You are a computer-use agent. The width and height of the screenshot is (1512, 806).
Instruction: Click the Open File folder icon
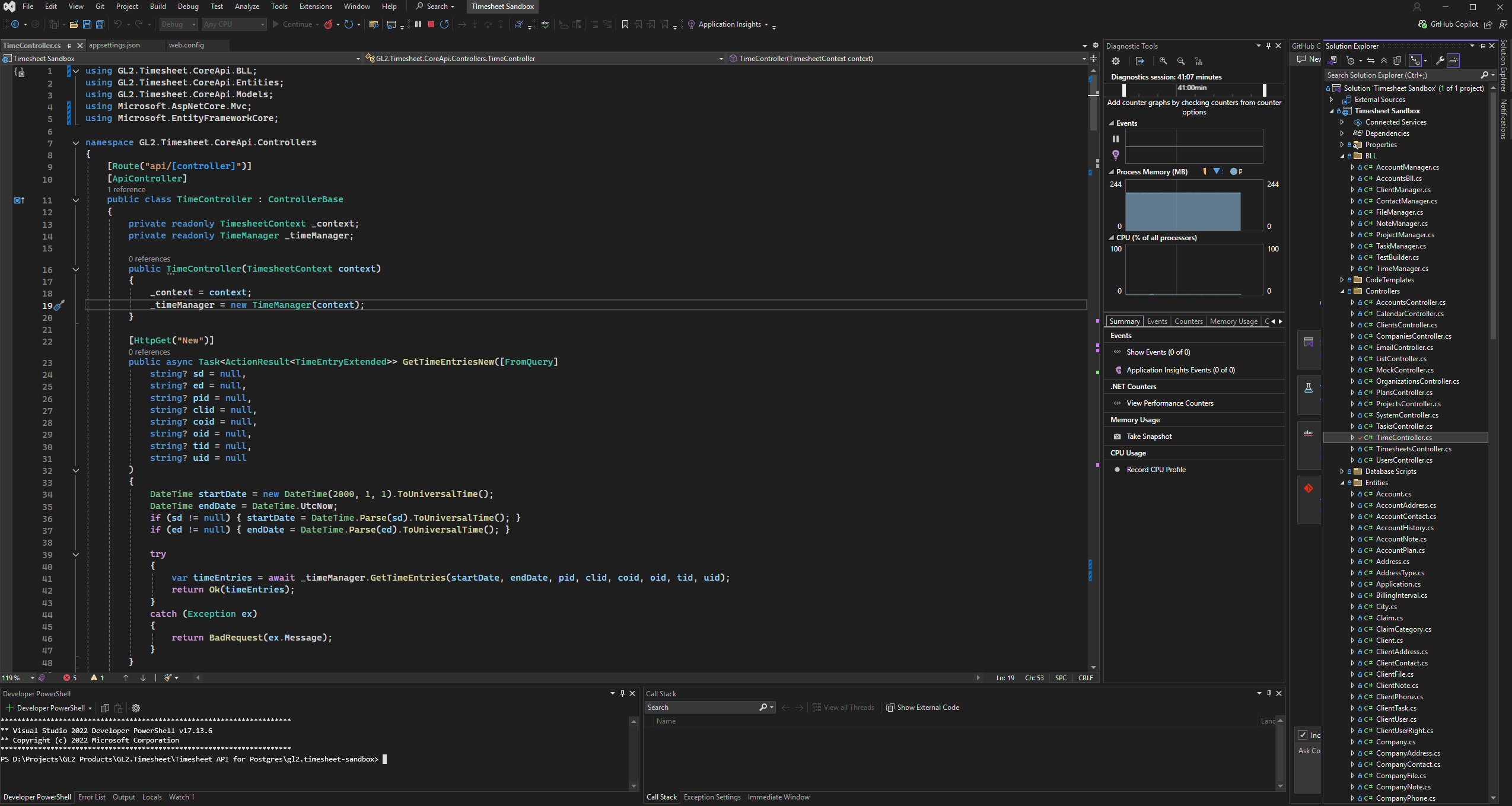click(x=74, y=24)
